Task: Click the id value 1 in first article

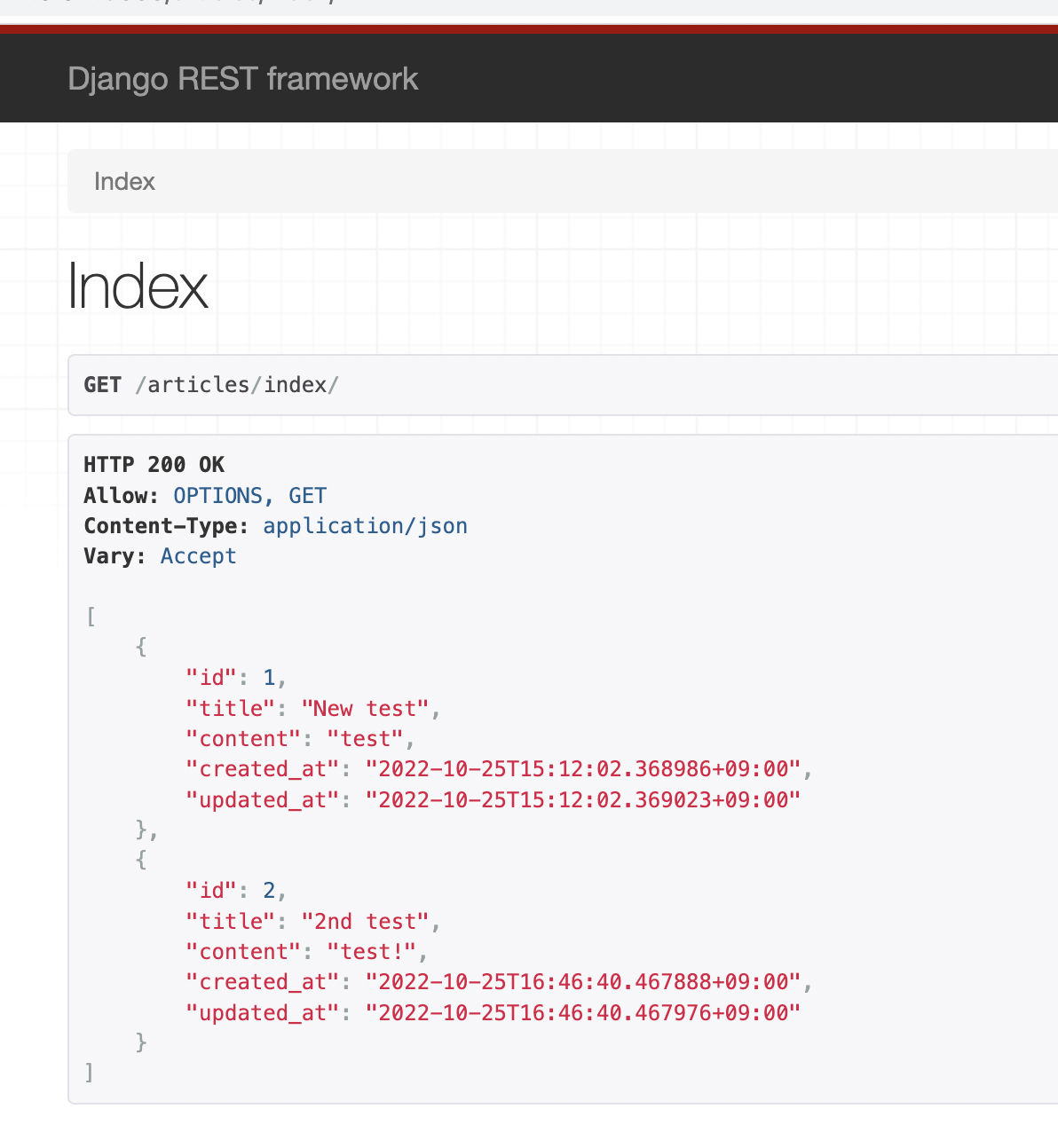Action: click(268, 677)
